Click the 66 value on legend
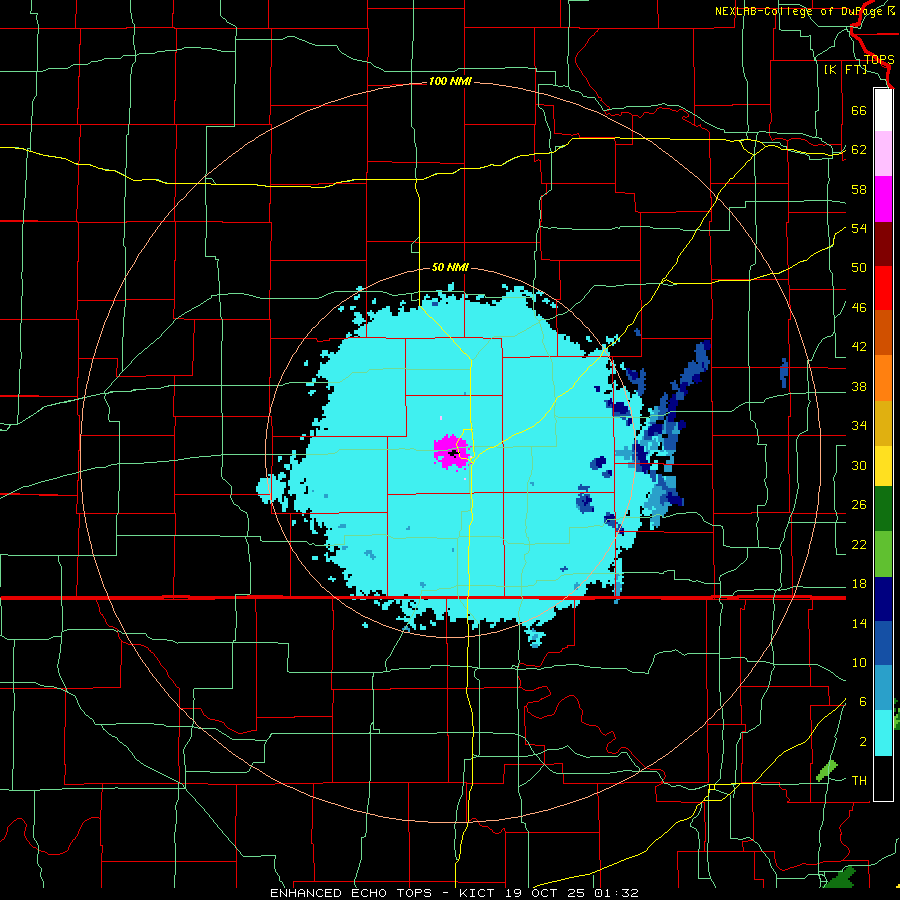 pos(859,110)
